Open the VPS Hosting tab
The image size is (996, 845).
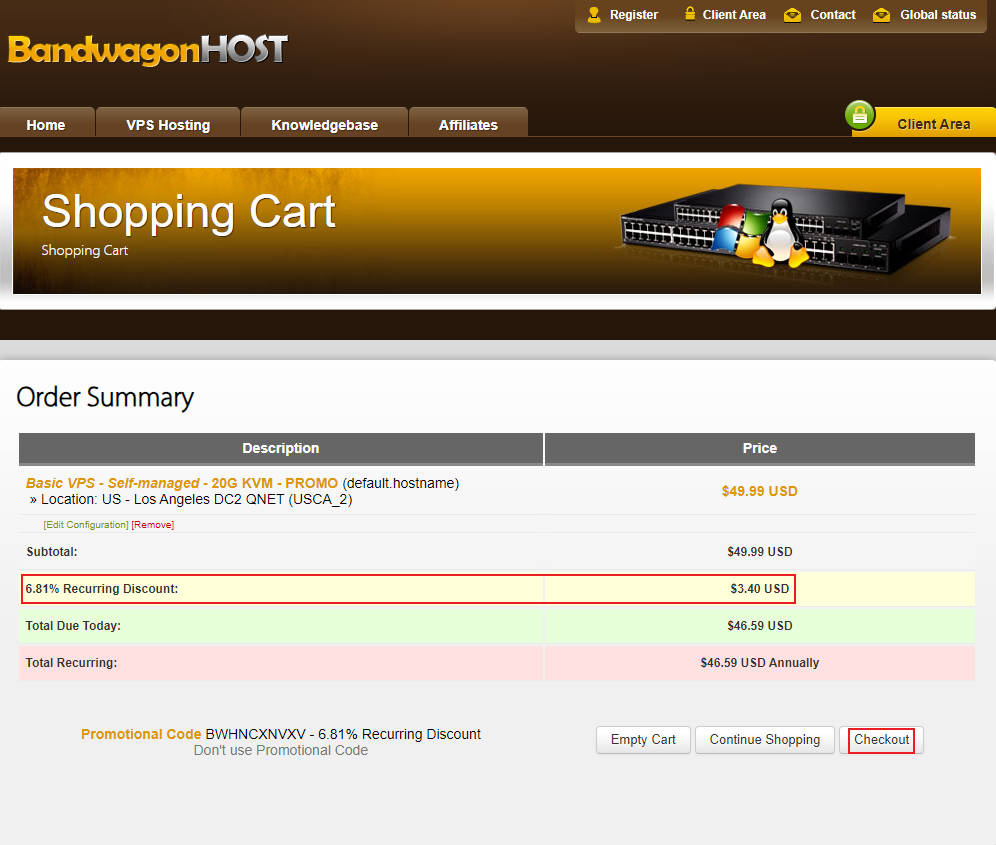[168, 125]
